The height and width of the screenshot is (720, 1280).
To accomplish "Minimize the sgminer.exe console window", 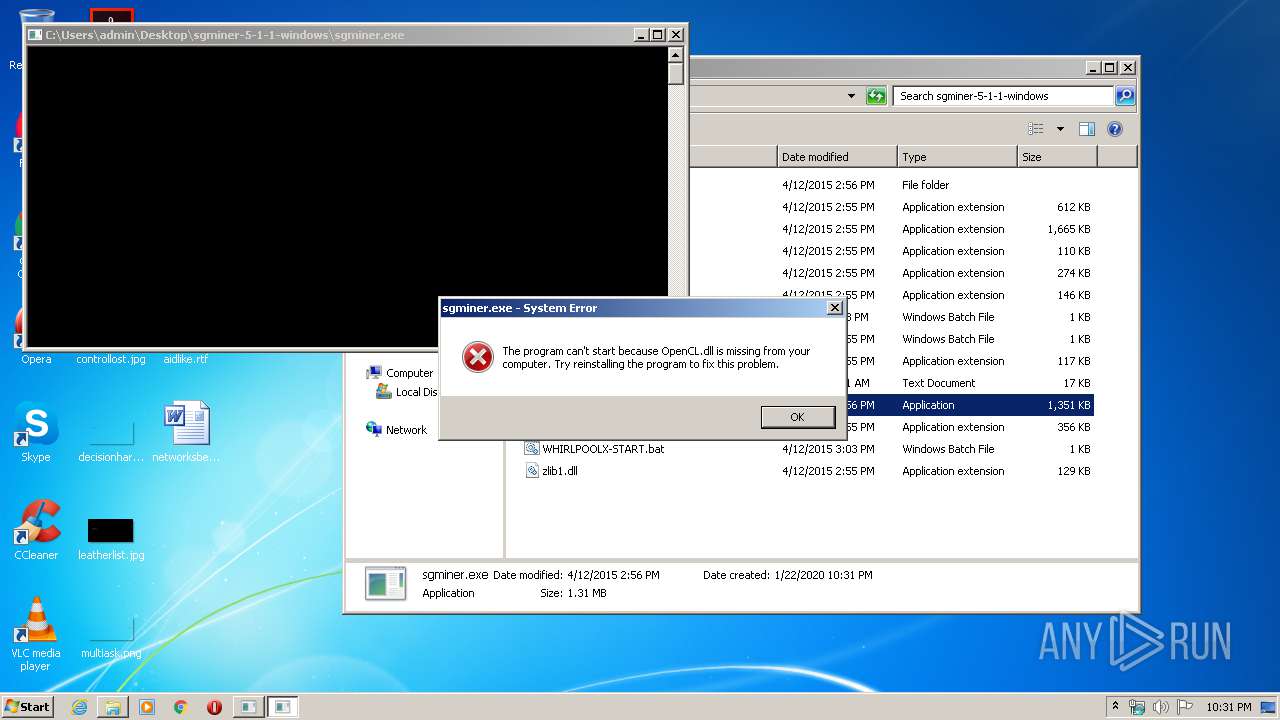I will [x=641, y=35].
